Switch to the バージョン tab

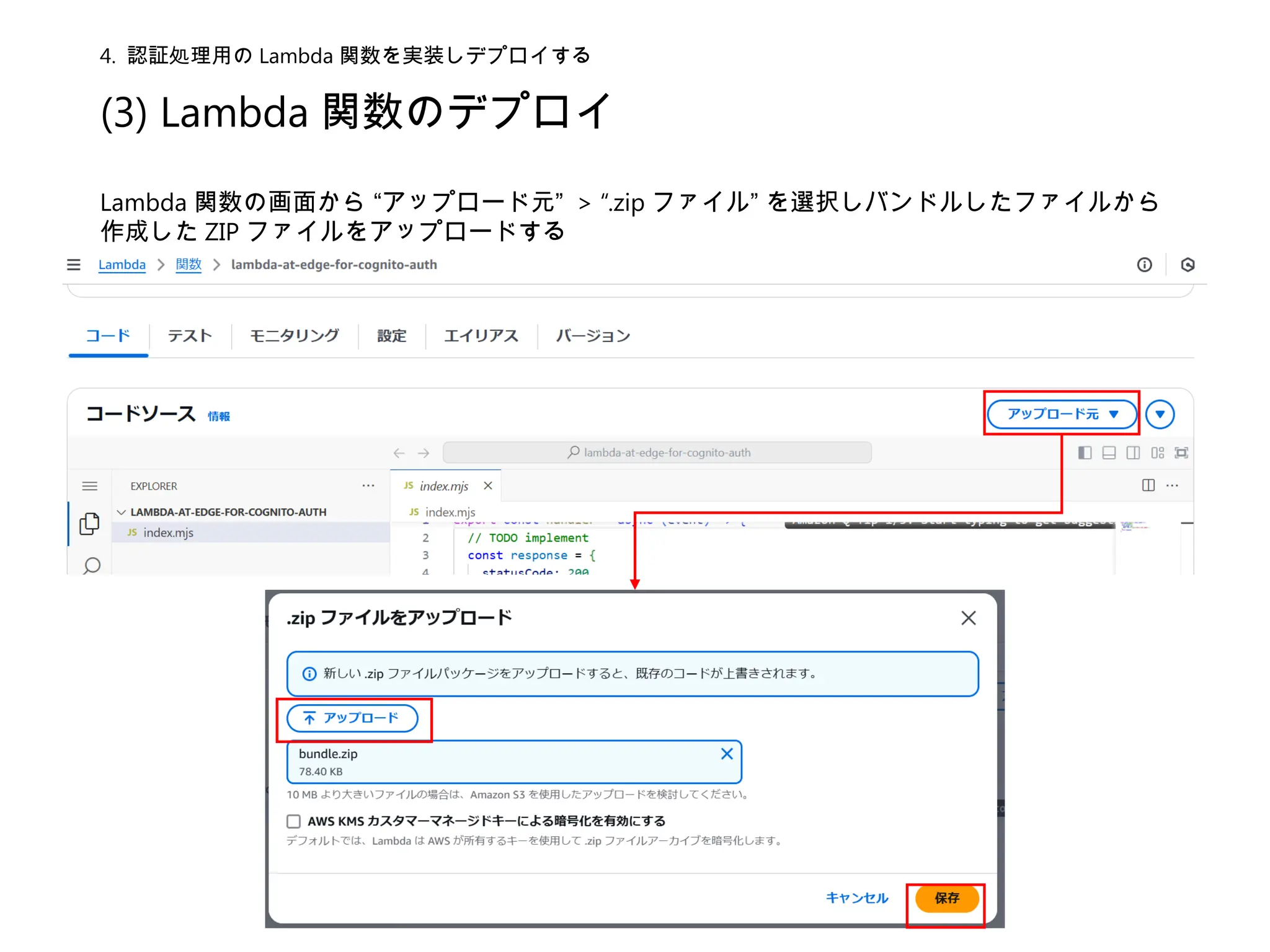593,336
